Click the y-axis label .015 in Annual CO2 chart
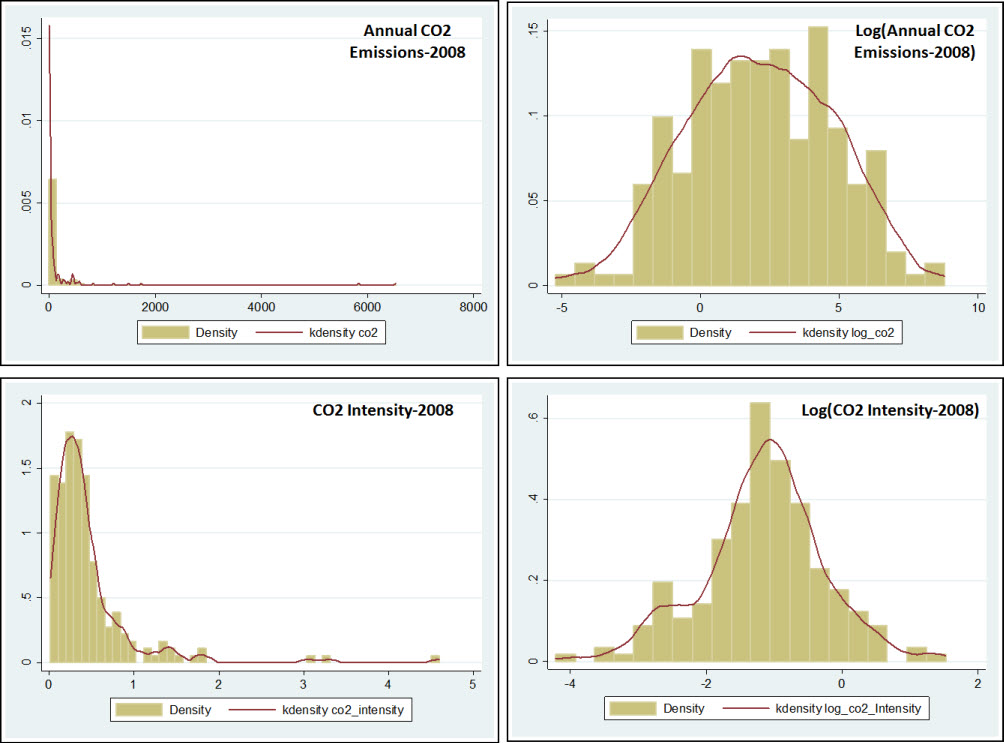Screen dimensions: 1004x743 click(26, 38)
